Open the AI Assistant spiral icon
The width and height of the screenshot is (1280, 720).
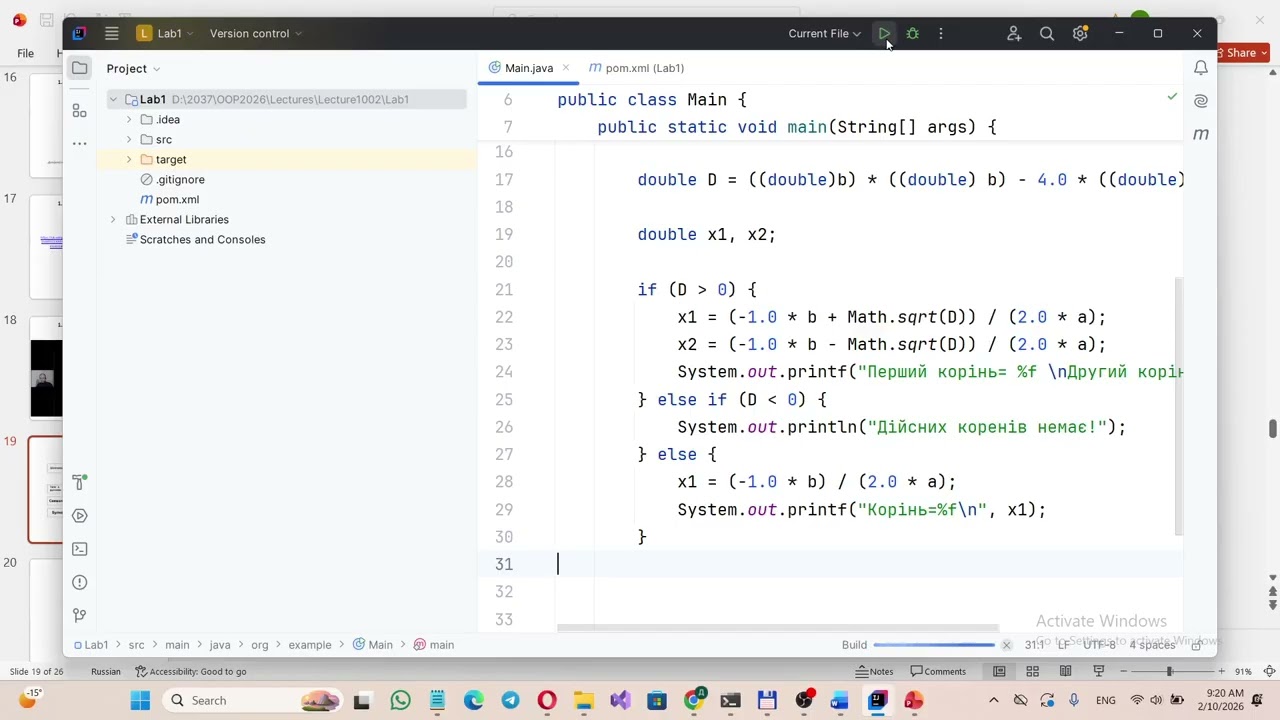[x=1201, y=101]
